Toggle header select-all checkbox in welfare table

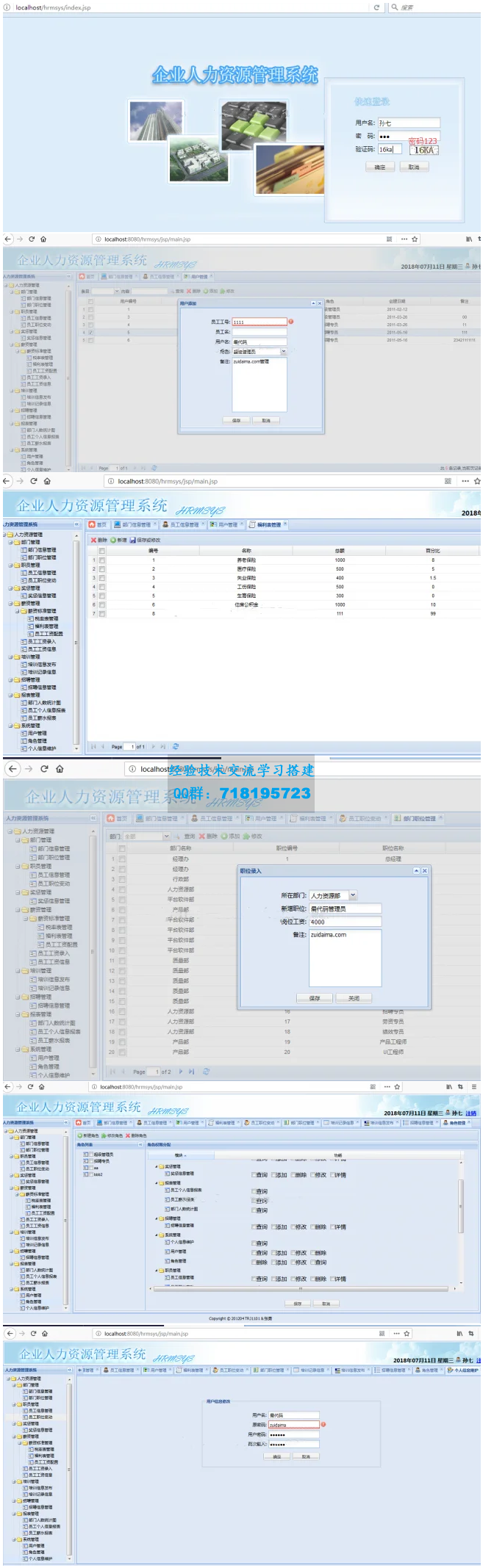click(102, 551)
